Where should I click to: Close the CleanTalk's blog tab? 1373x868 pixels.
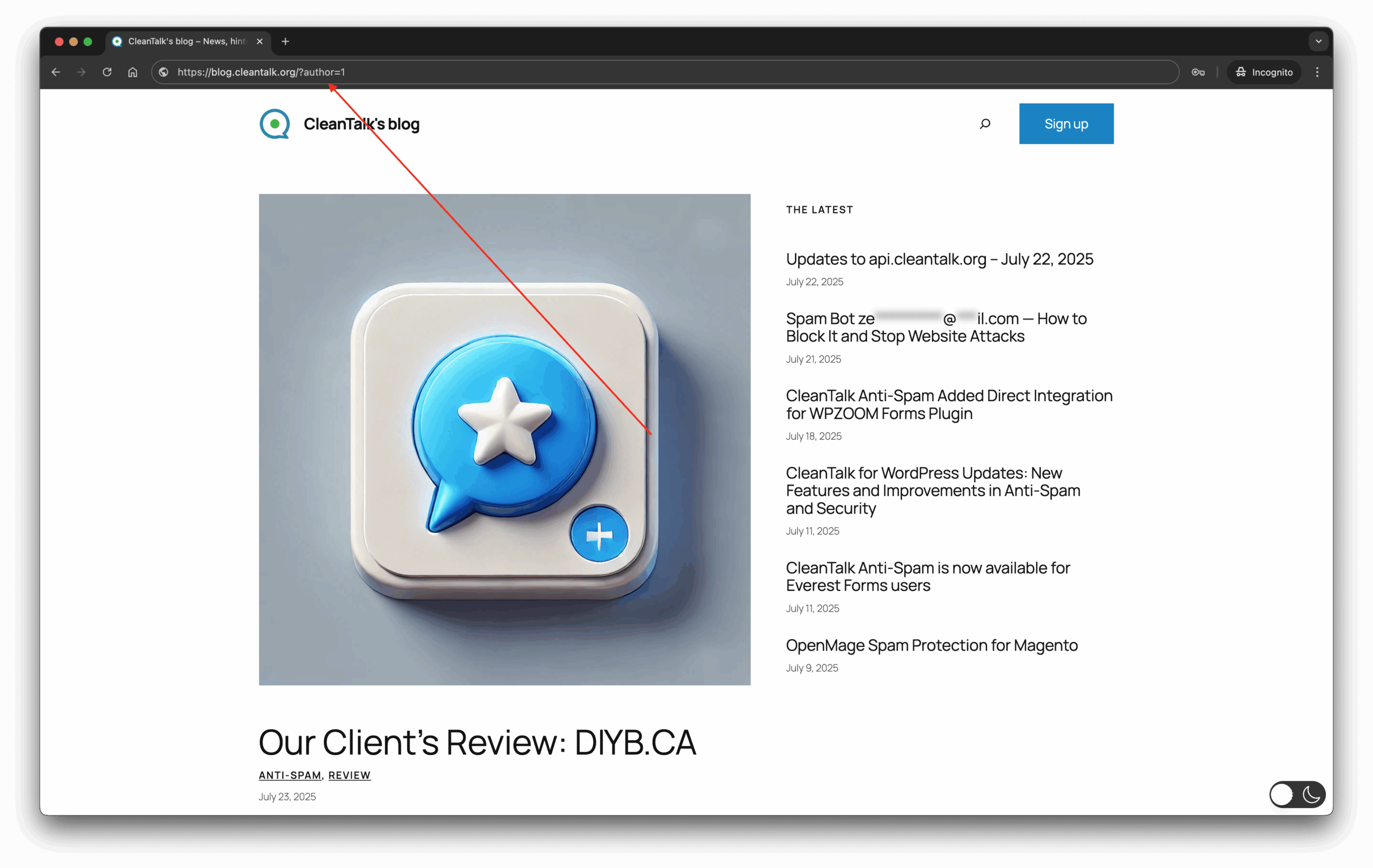[x=260, y=42]
